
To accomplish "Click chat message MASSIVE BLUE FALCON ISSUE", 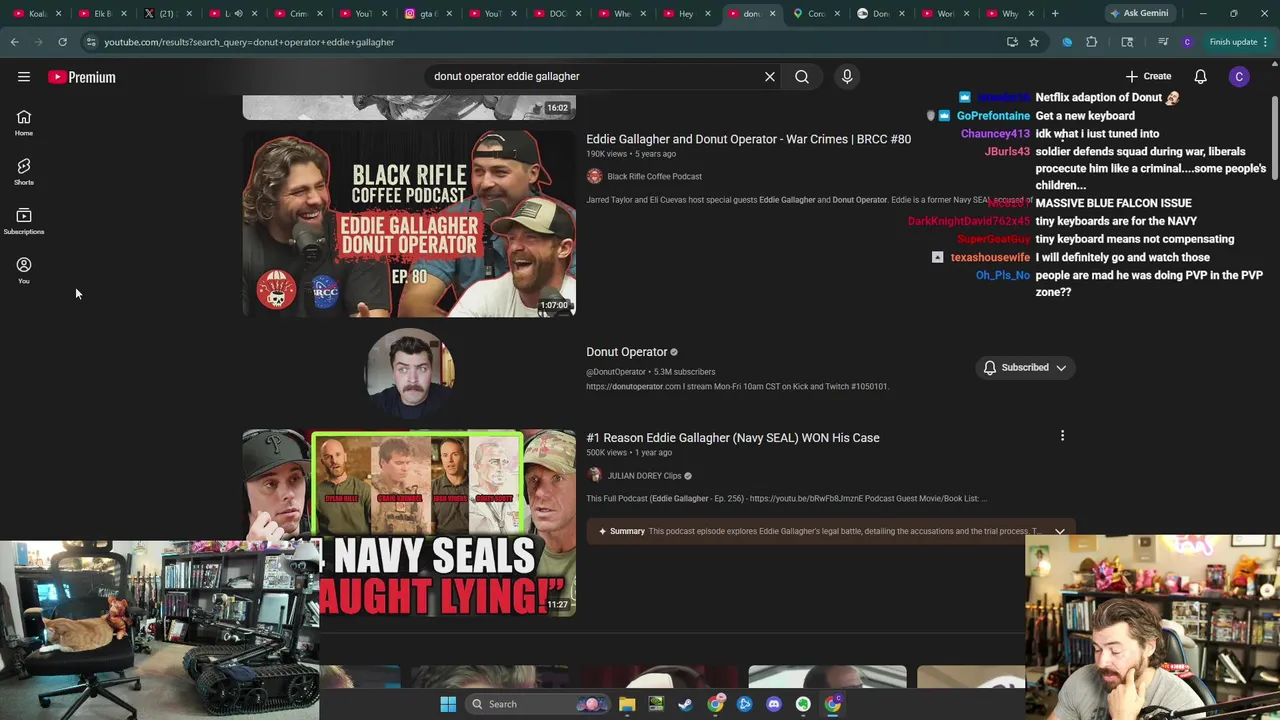I will coord(1113,203).
